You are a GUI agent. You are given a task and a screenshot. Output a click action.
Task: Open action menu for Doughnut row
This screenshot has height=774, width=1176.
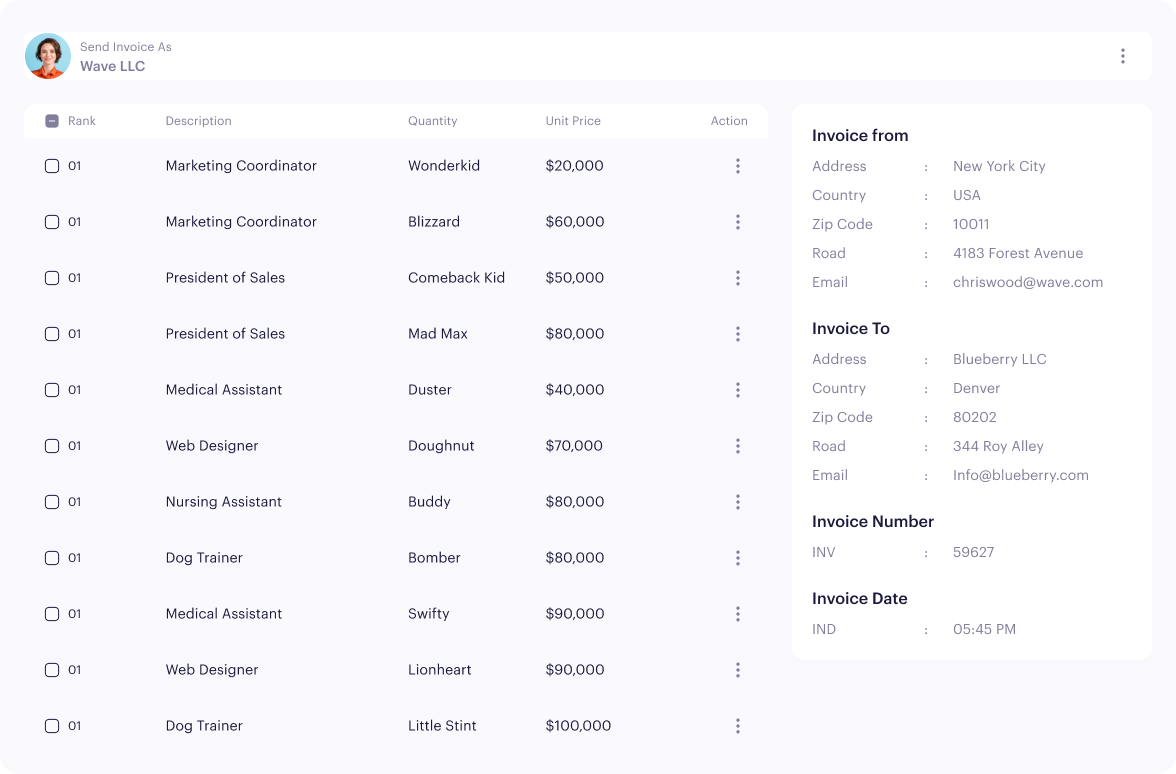click(737, 446)
